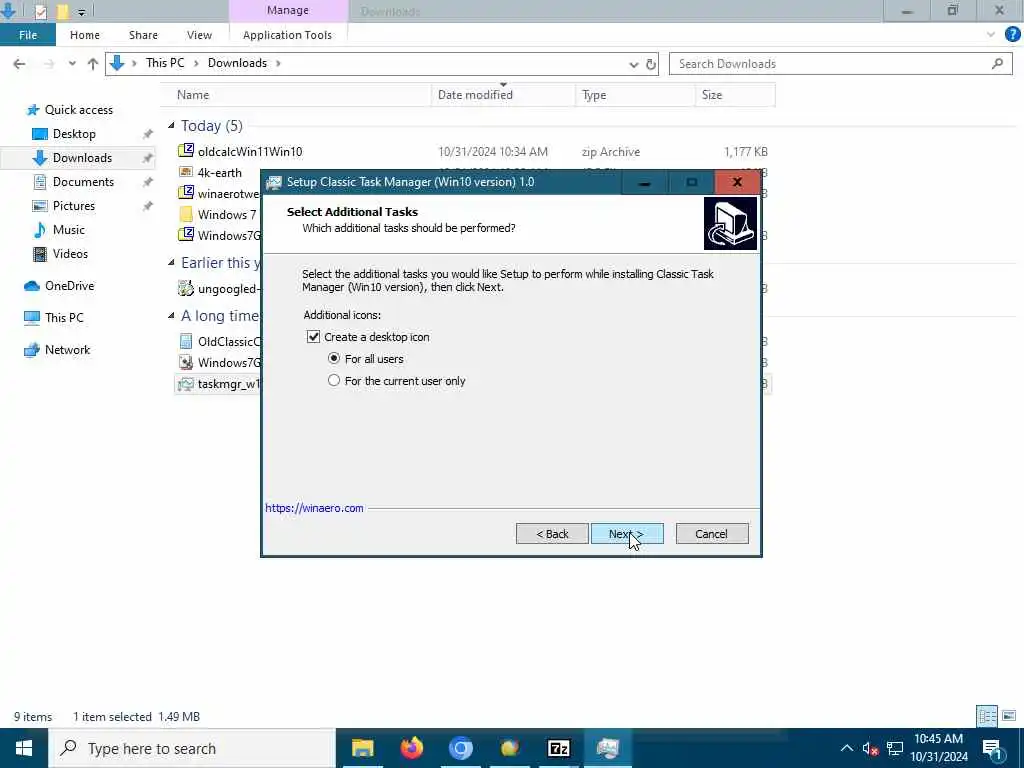1024x768 pixels.
Task: Open quick access toolbar customize dropdown
Action: click(x=81, y=11)
